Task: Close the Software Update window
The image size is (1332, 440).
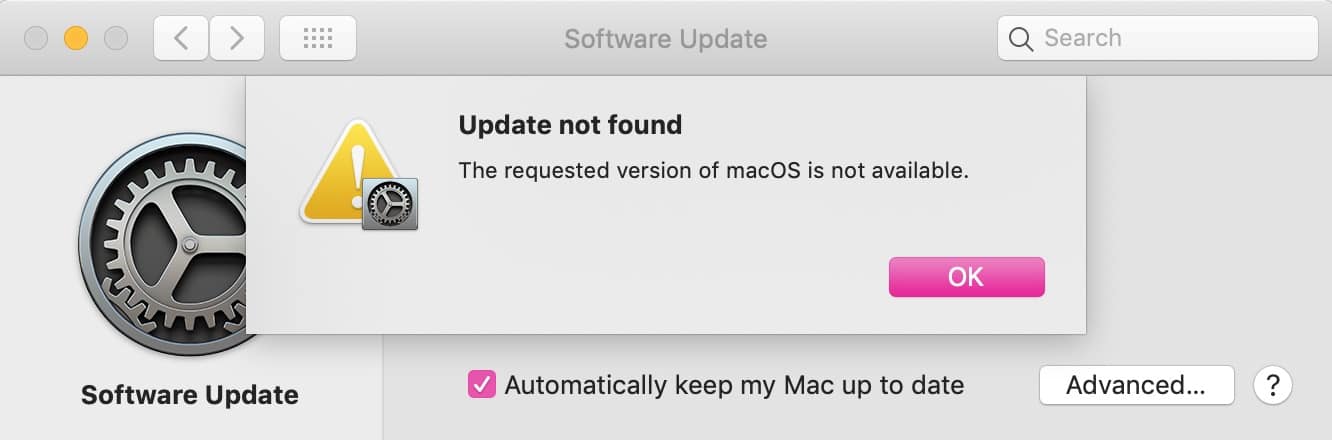Action: [x=35, y=39]
